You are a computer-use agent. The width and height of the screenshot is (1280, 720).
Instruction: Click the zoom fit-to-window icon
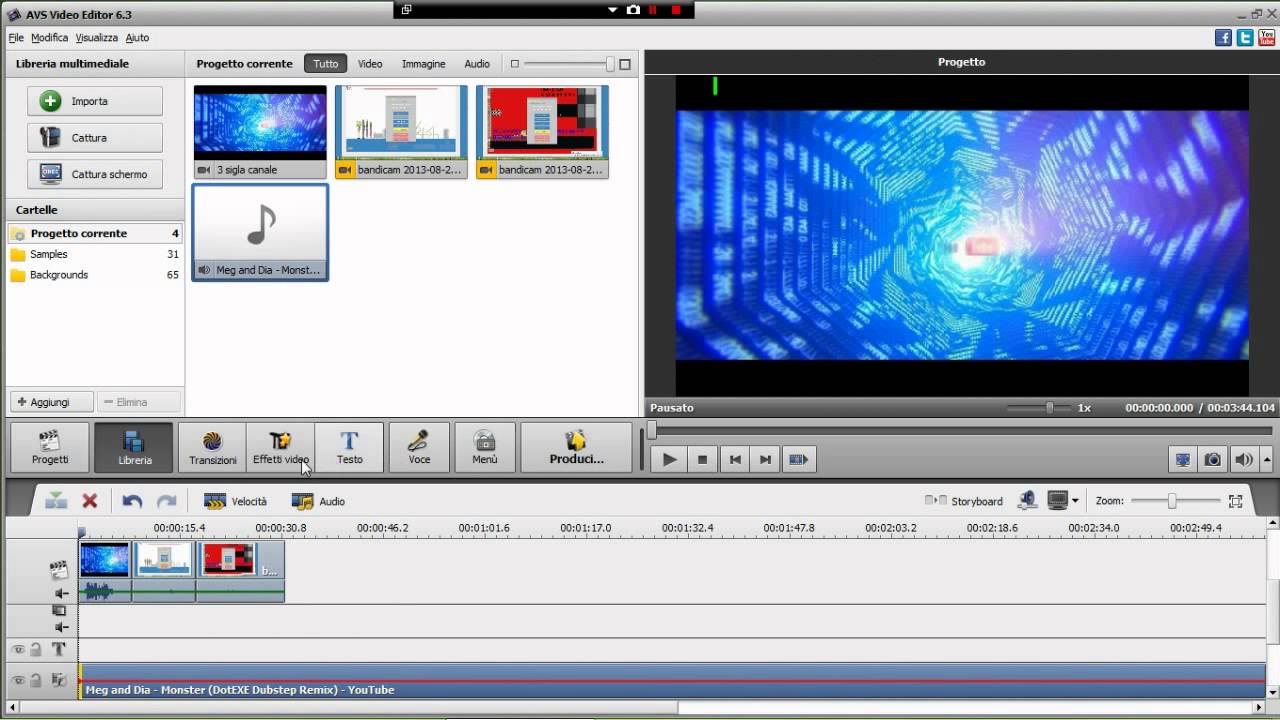point(1236,501)
